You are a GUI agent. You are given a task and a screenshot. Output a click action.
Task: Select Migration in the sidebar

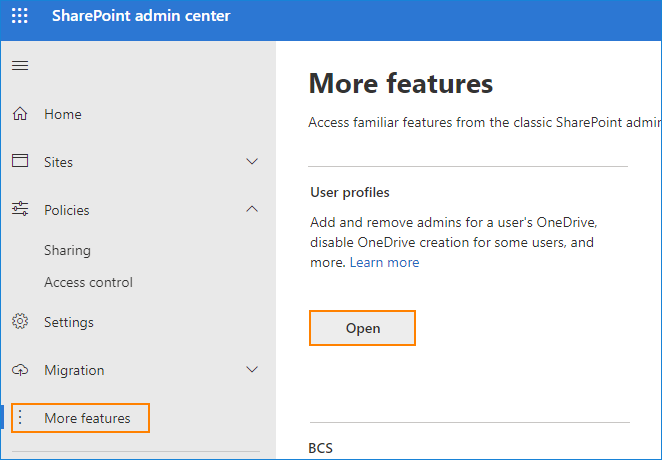[74, 370]
